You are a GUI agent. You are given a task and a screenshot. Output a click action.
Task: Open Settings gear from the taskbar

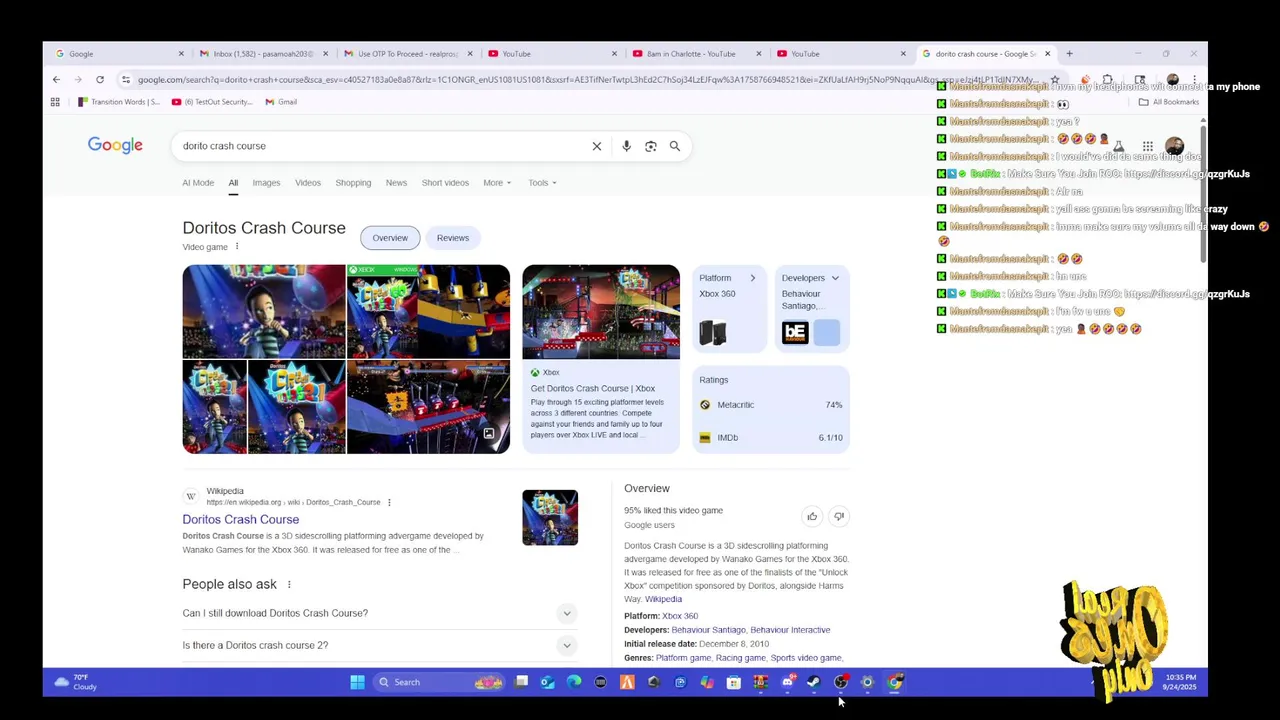tap(867, 682)
